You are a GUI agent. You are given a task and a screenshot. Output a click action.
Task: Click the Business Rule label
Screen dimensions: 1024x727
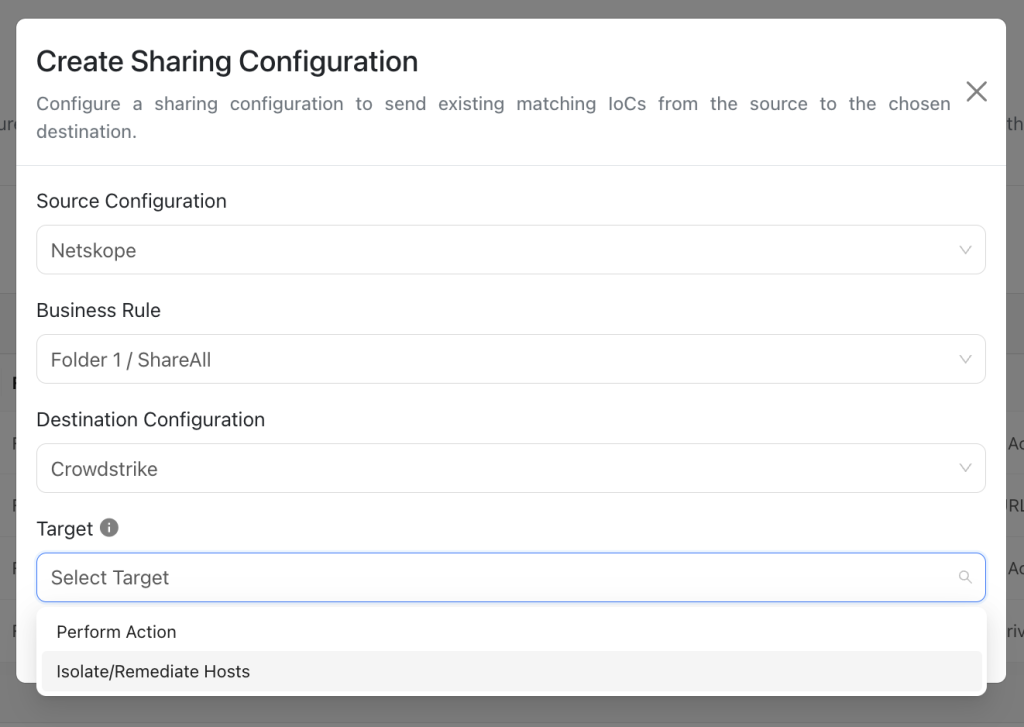[99, 310]
